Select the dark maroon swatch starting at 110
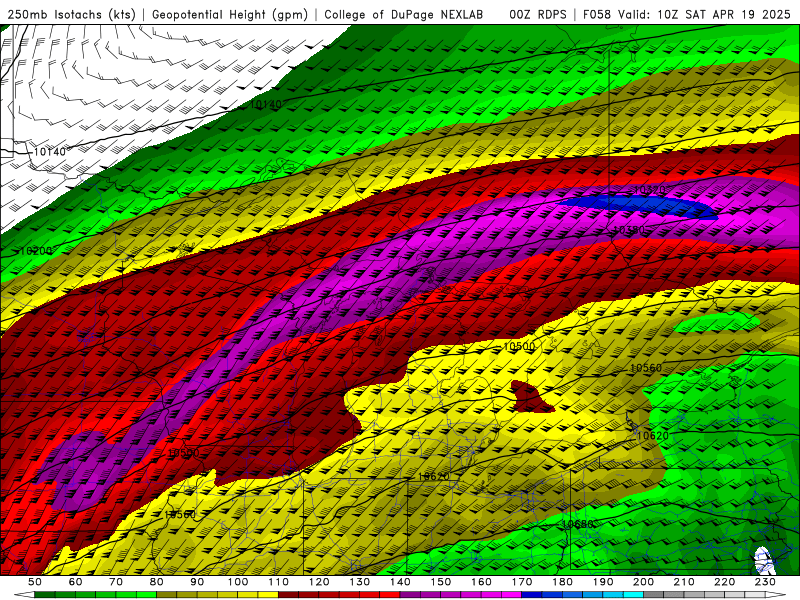The width and height of the screenshot is (800, 600). (x=289, y=595)
